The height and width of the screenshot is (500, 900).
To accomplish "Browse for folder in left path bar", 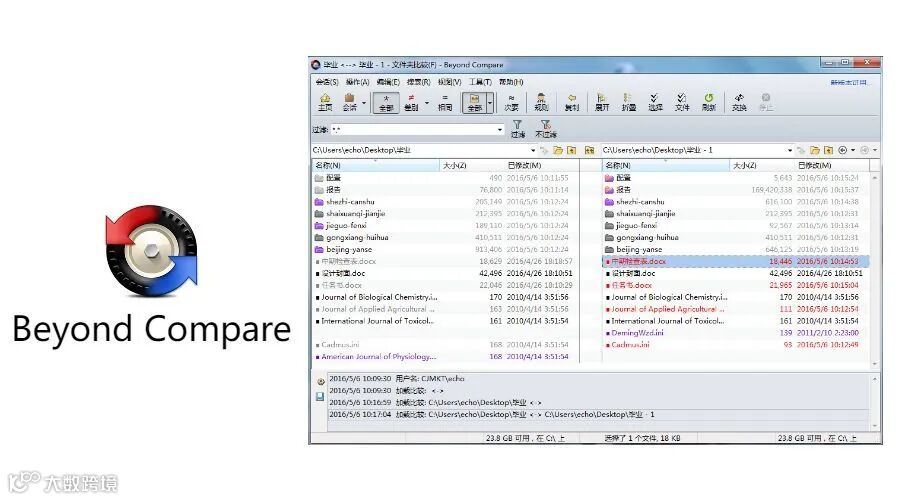I will point(558,150).
